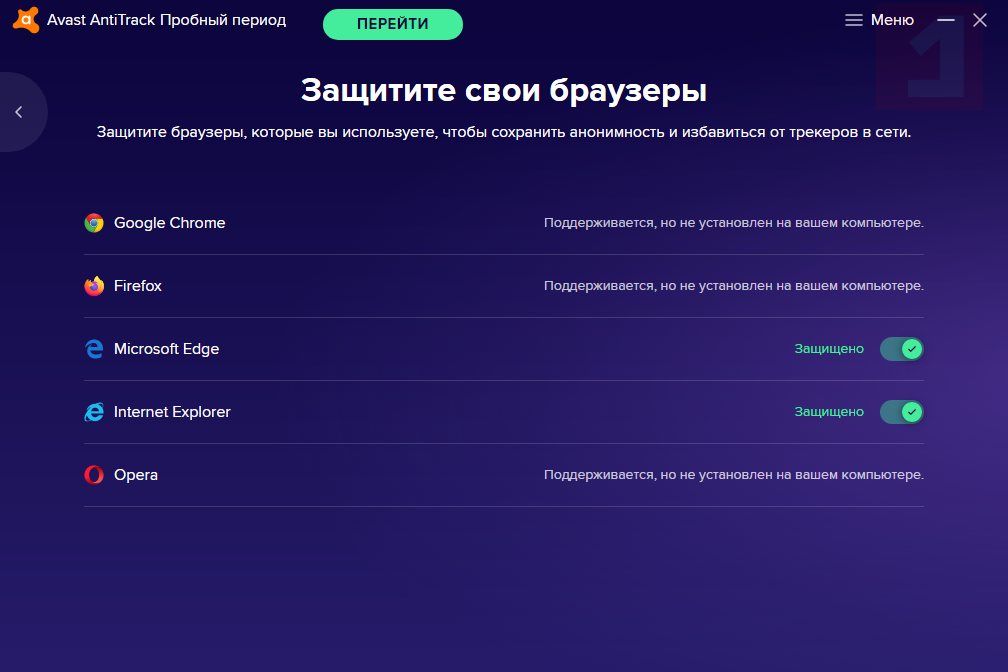Open the hamburger Меню icon
The width and height of the screenshot is (1008, 672).
click(854, 20)
